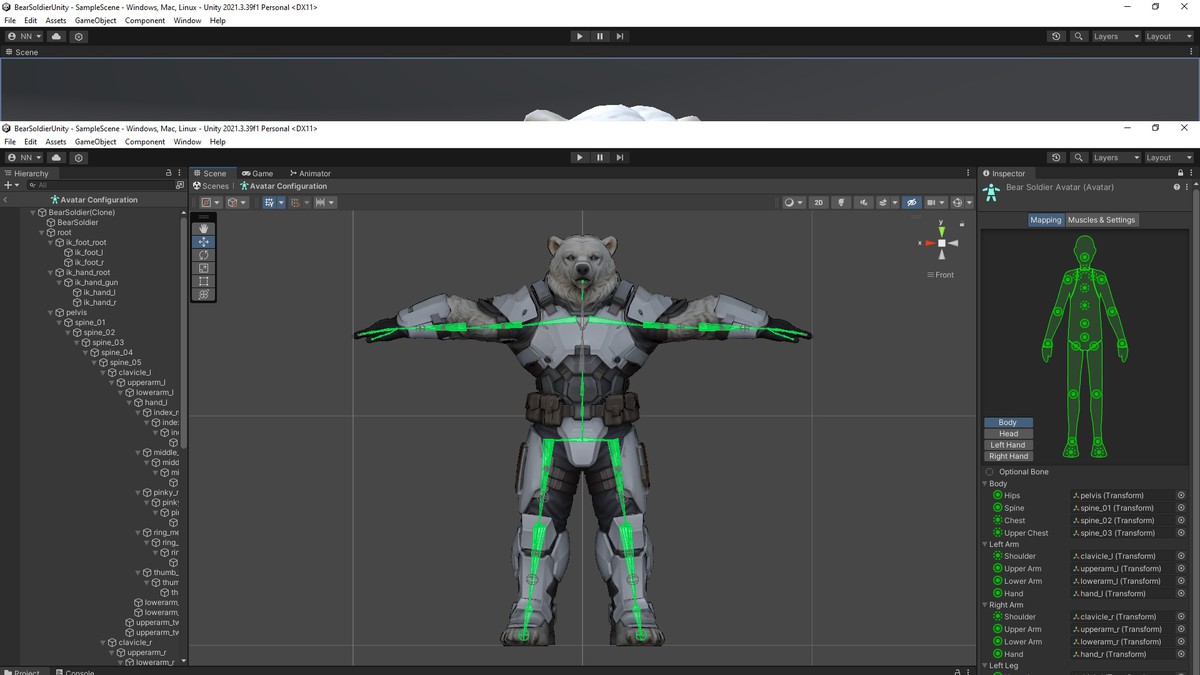This screenshot has width=1200, height=675.
Task: Select the combined Transform tool in Scene overlay
Action: 204,294
